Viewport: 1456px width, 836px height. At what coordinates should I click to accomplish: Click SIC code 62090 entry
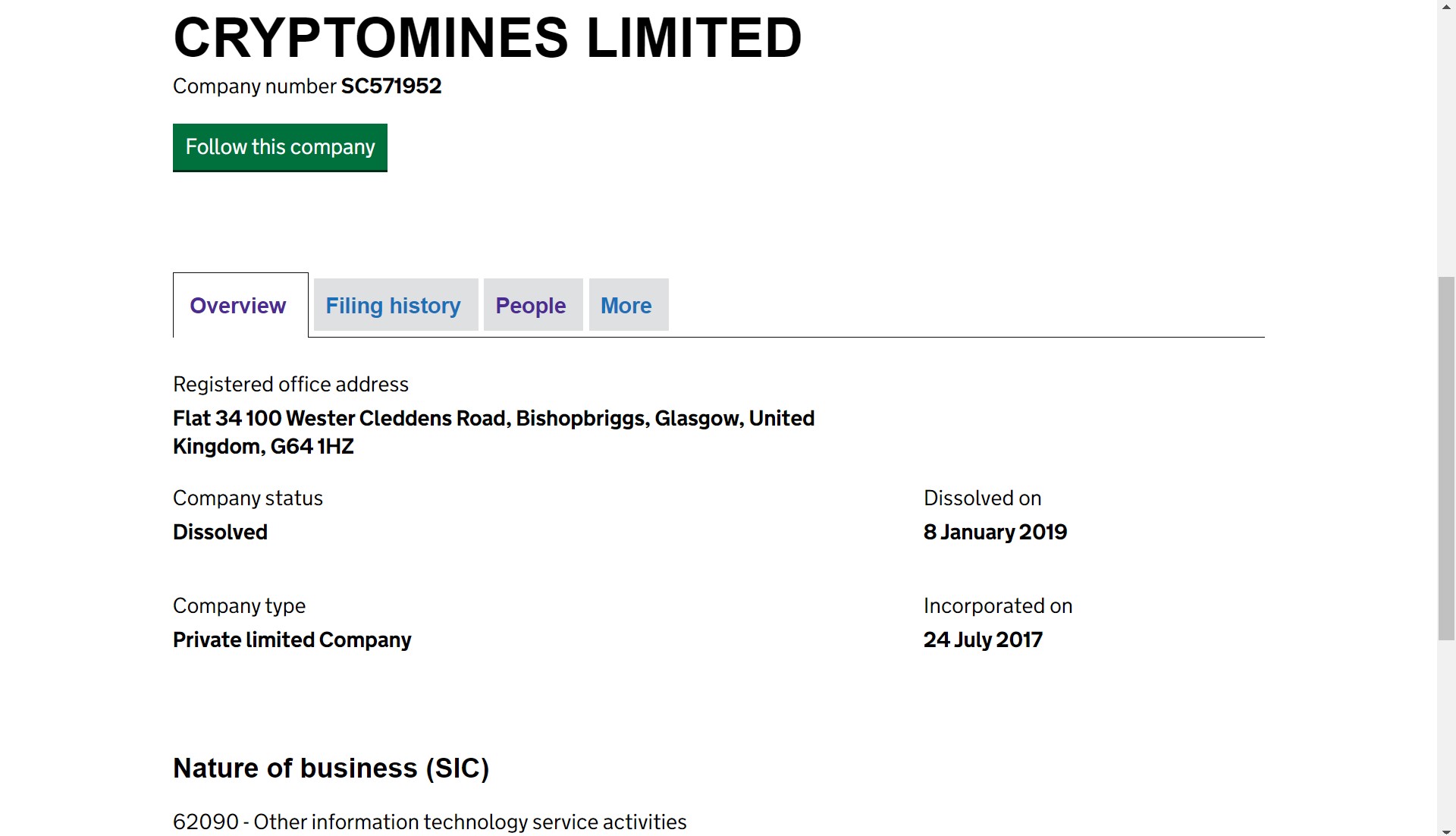coord(429,822)
